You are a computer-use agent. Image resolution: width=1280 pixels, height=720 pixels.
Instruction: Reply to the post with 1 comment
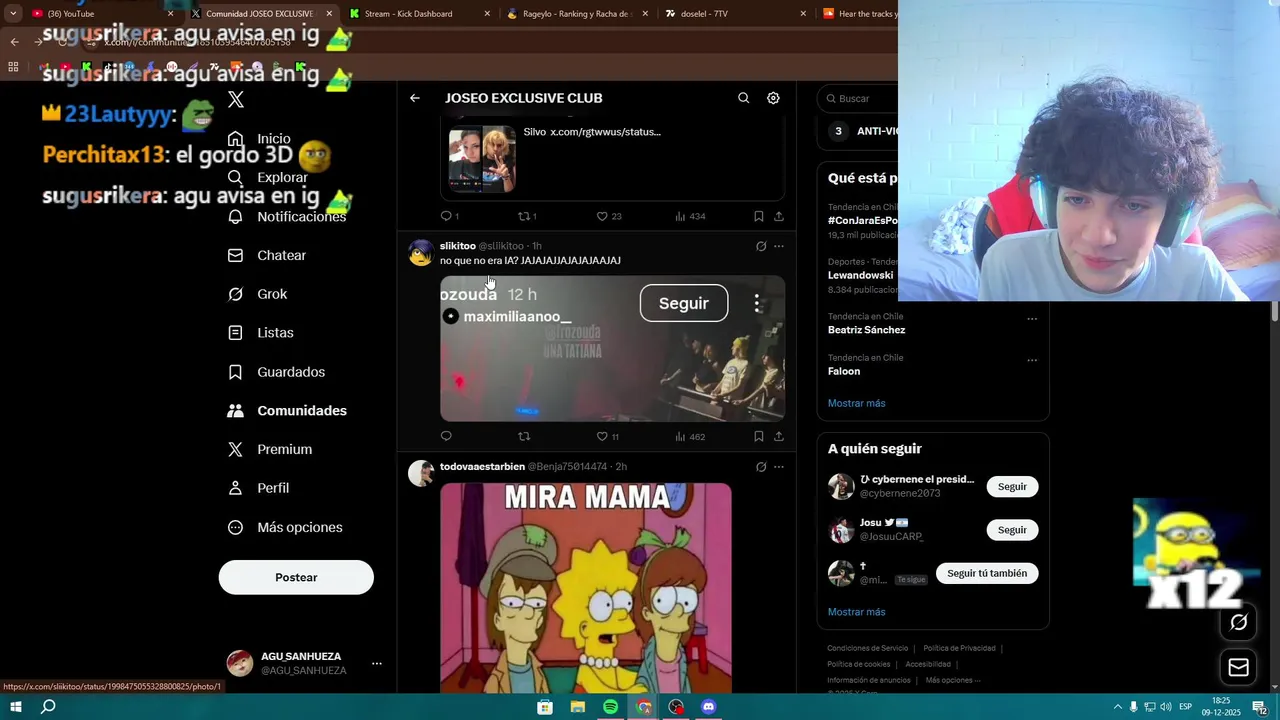click(x=450, y=216)
